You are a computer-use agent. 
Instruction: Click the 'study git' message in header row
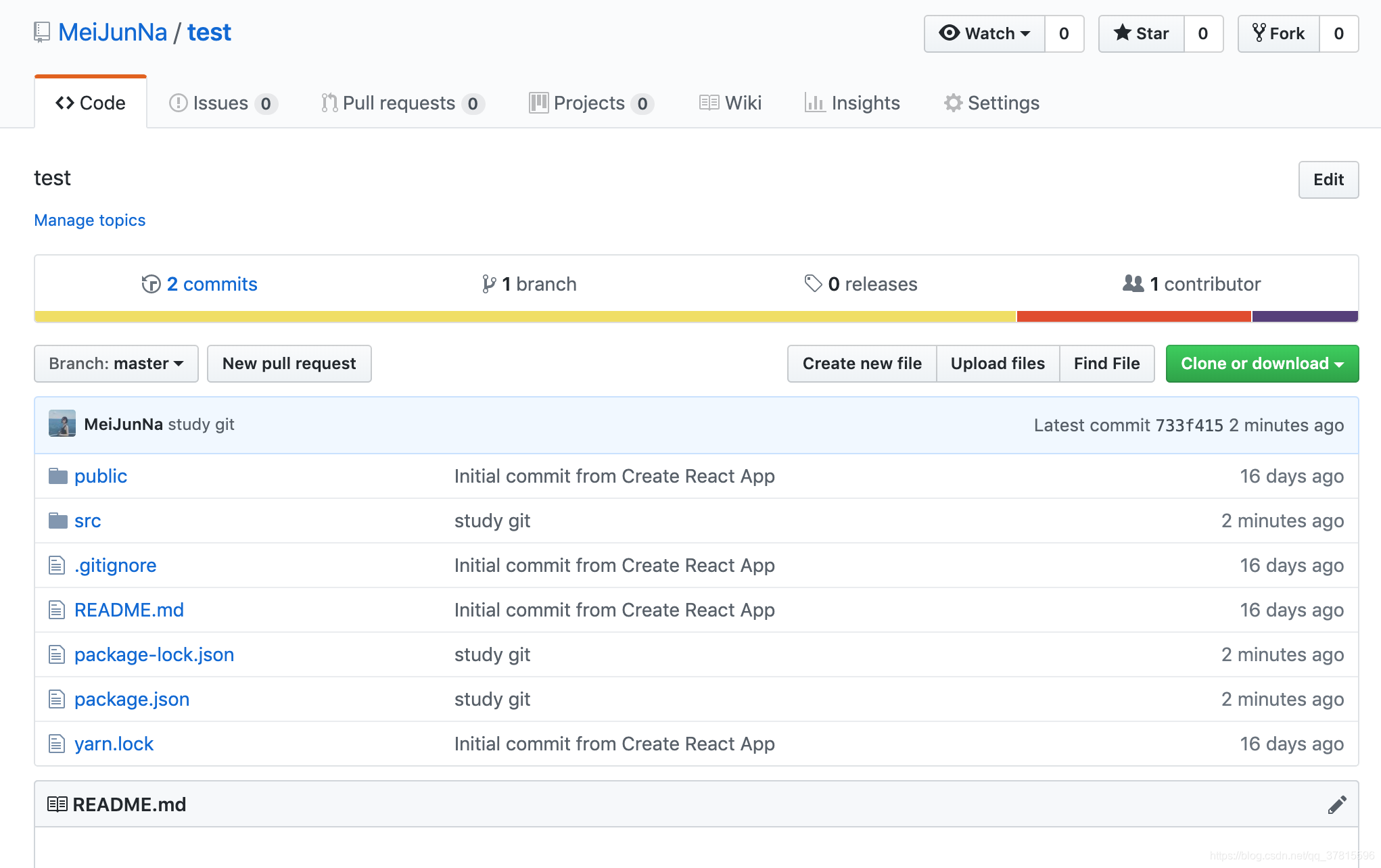tap(202, 425)
